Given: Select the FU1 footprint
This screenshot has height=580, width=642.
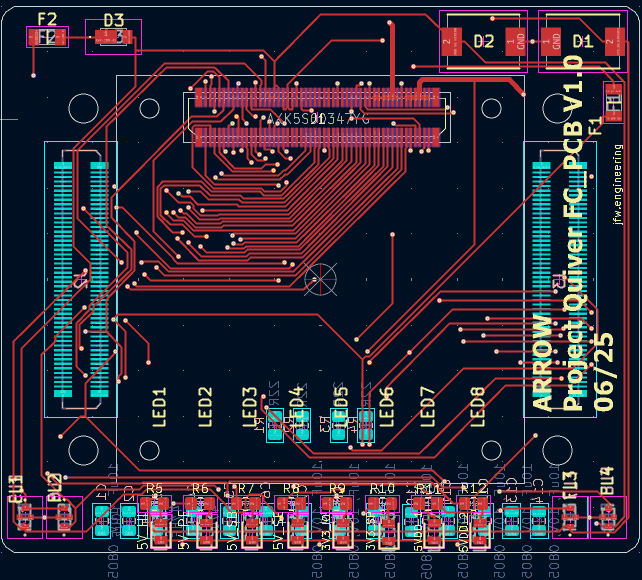Looking at the screenshot, I should pyautogui.click(x=25, y=517).
